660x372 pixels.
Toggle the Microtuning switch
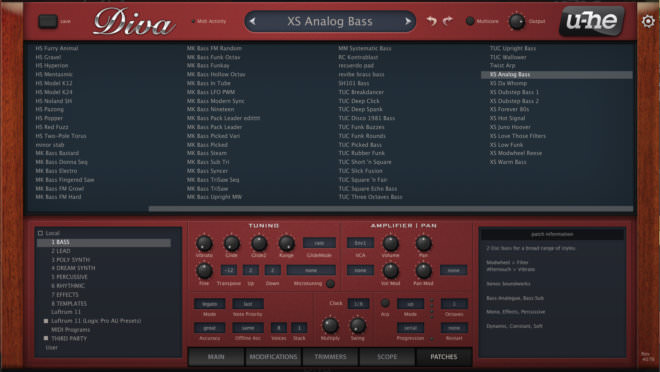point(330,284)
